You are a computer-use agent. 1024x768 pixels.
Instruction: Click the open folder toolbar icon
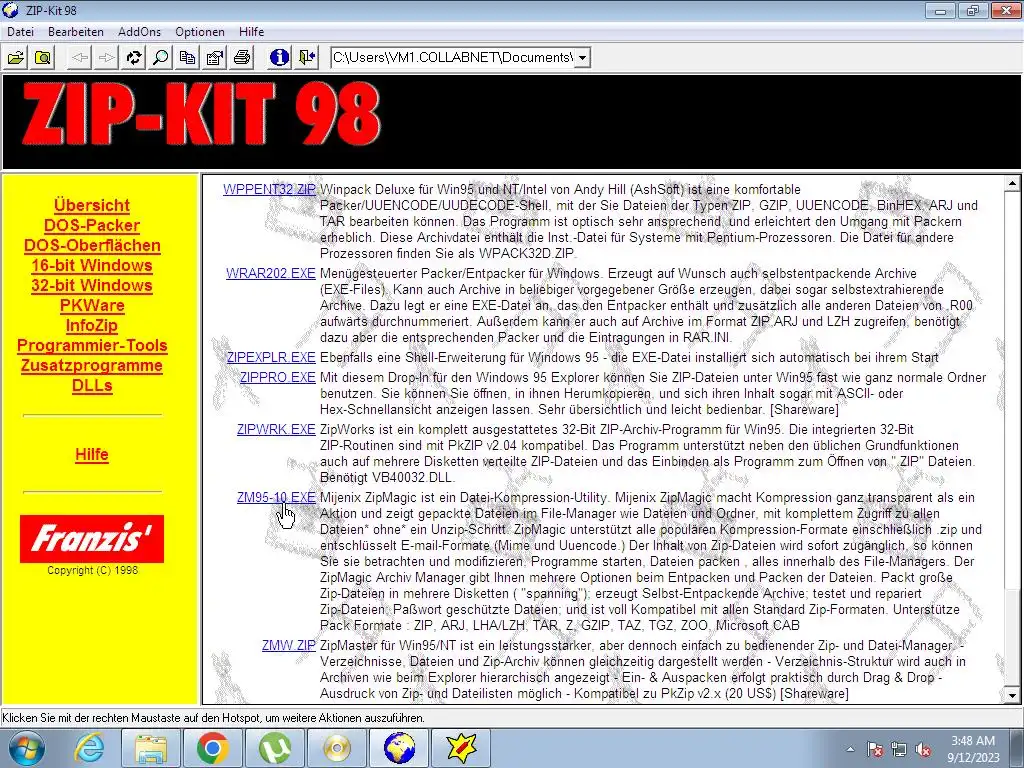[16, 57]
